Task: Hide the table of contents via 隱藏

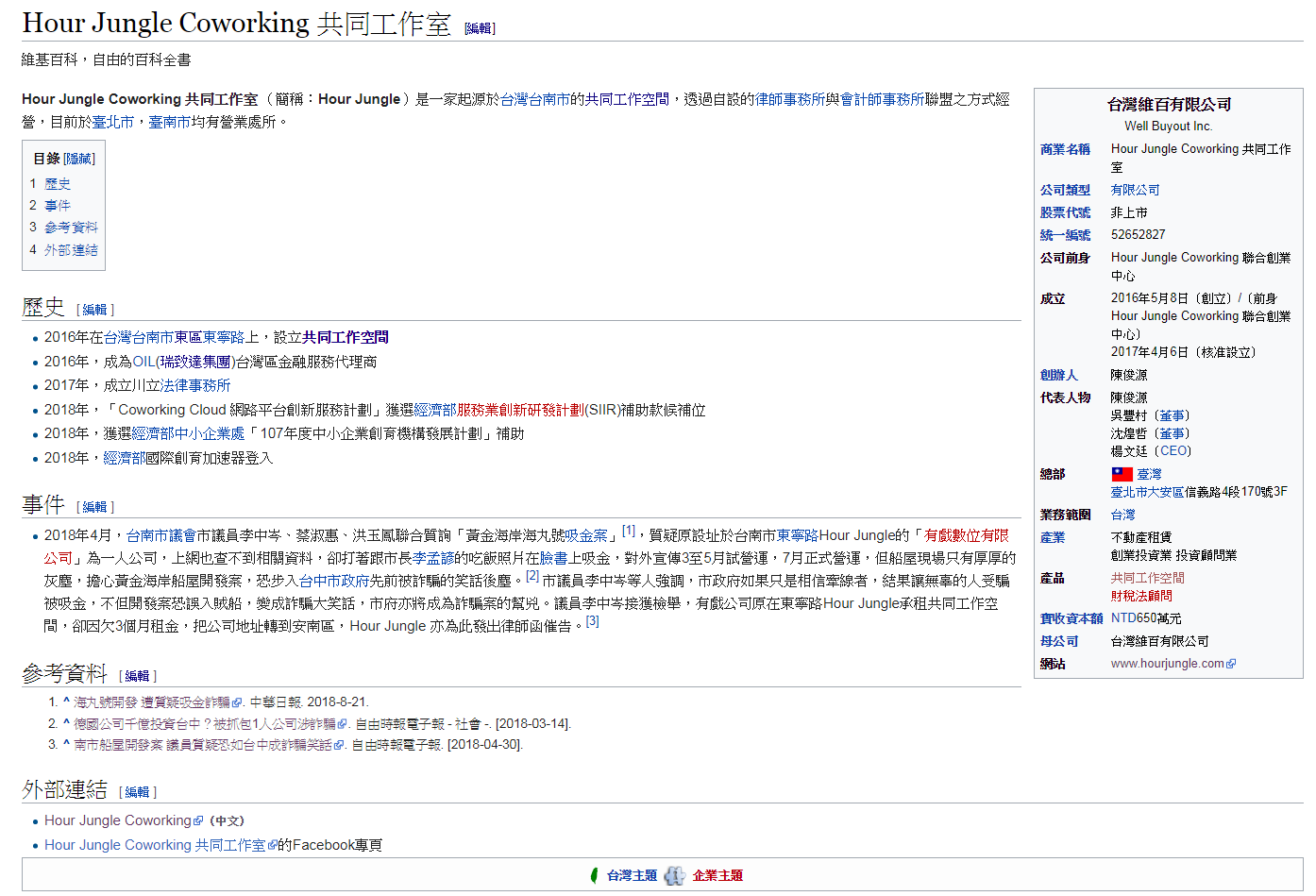Action: coord(79,159)
